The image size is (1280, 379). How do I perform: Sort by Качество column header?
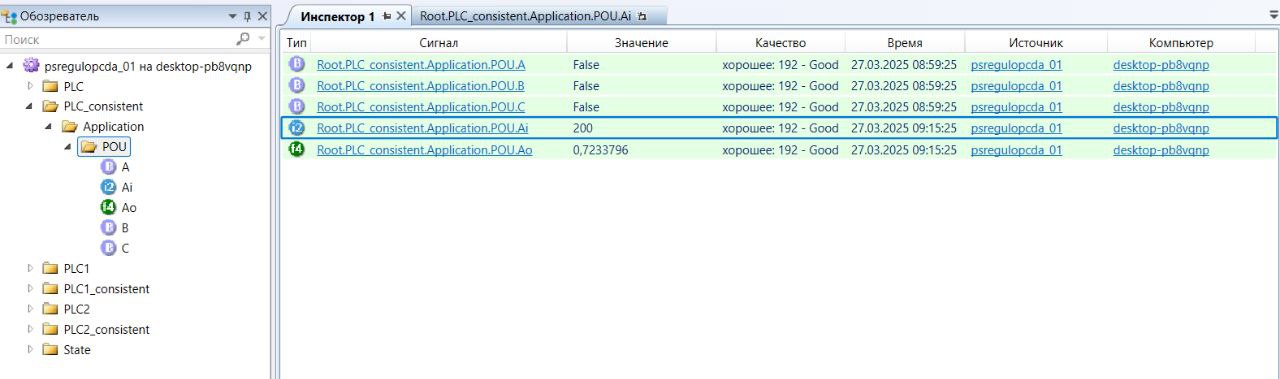(x=780, y=43)
